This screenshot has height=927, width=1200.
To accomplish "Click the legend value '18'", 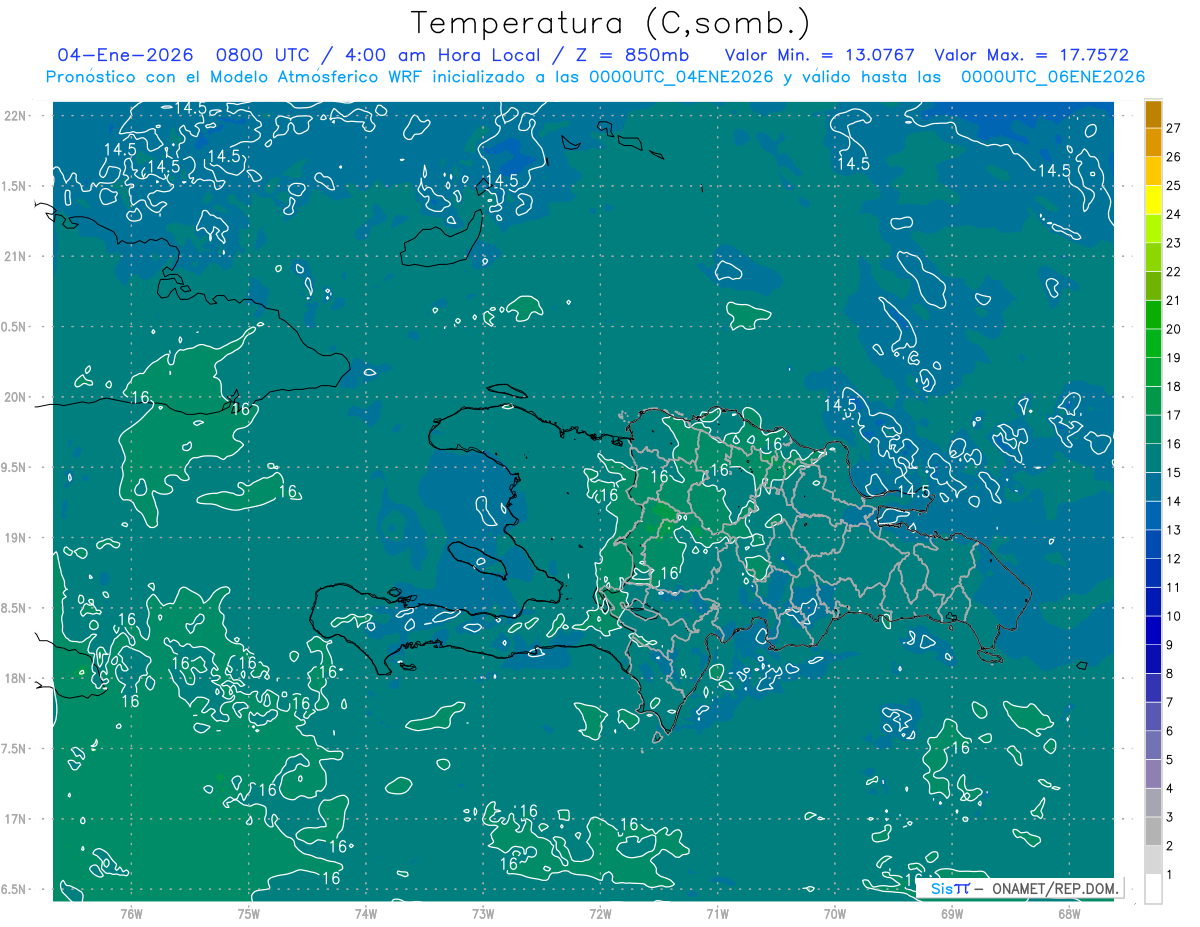I will click(x=1174, y=387).
